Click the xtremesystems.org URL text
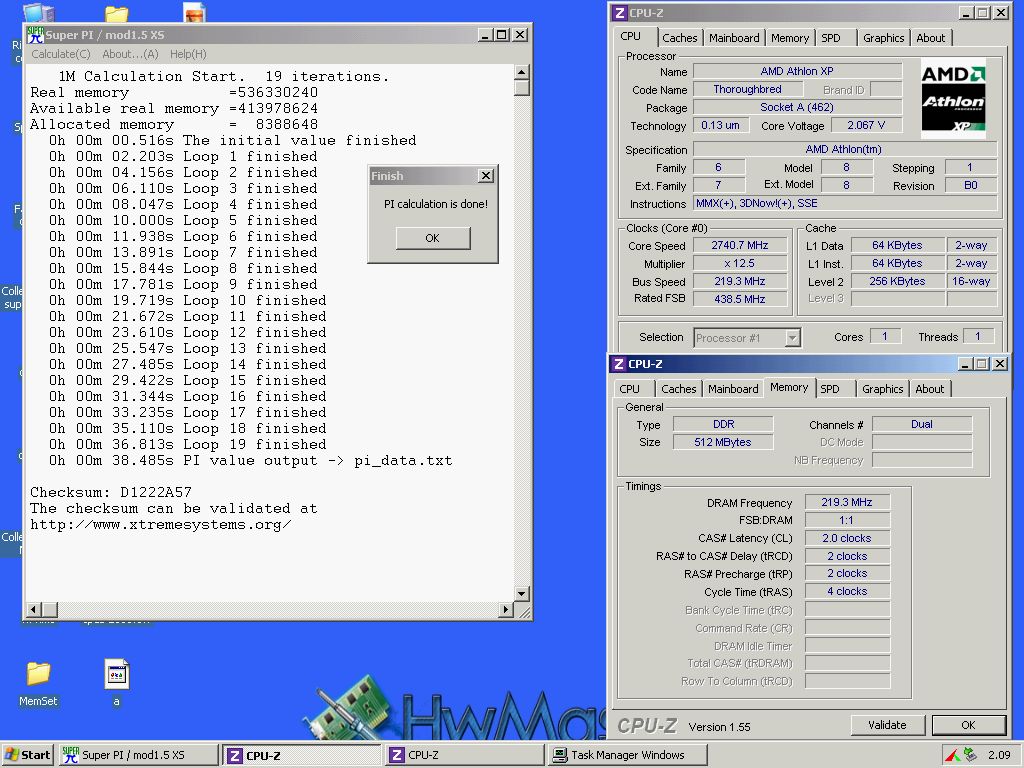Image resolution: width=1024 pixels, height=768 pixels. coord(161,524)
